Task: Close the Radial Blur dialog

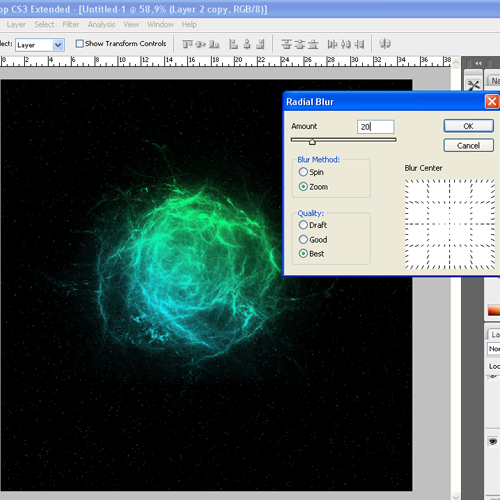Action: coord(492,102)
